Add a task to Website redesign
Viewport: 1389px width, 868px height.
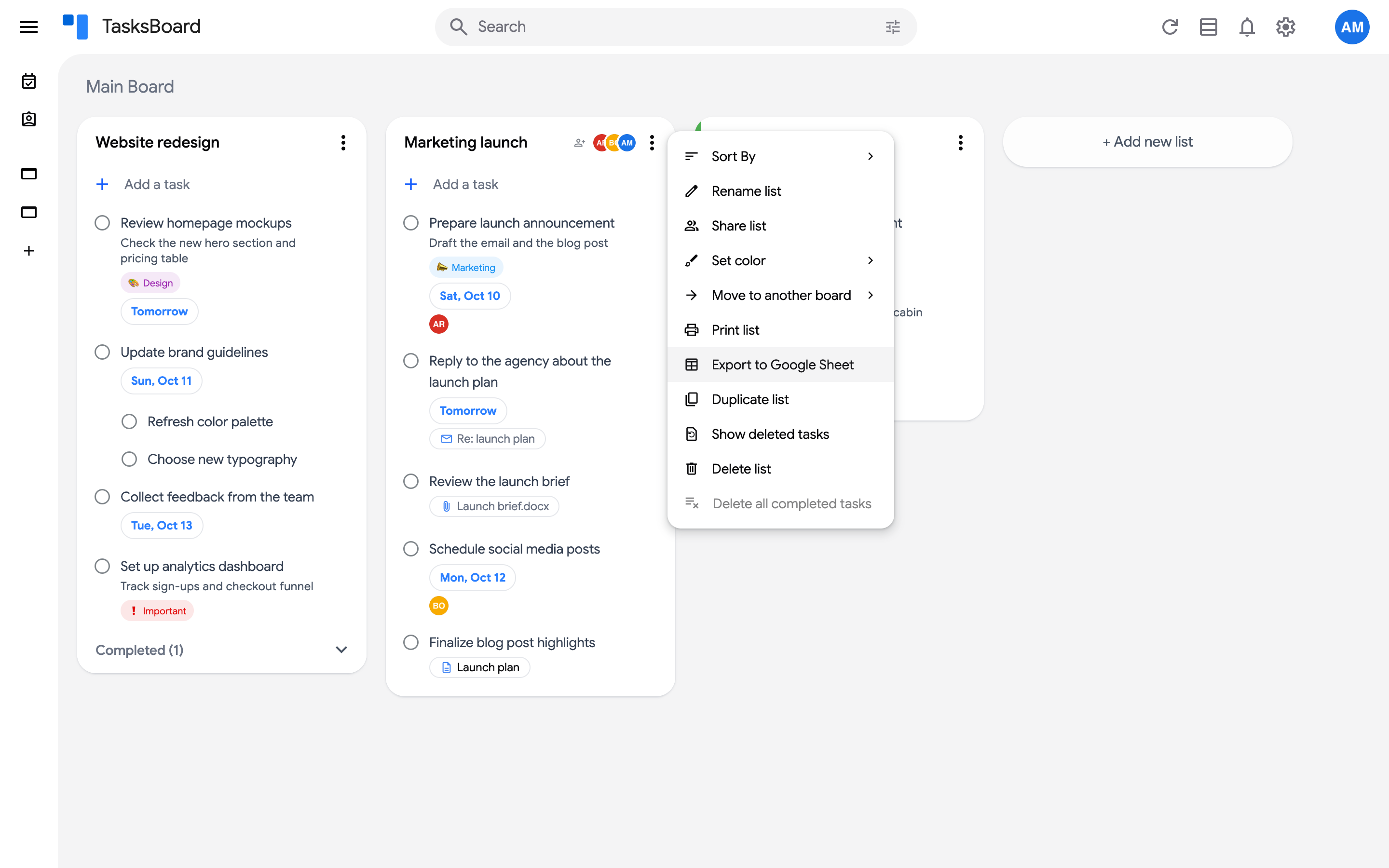coord(157,184)
